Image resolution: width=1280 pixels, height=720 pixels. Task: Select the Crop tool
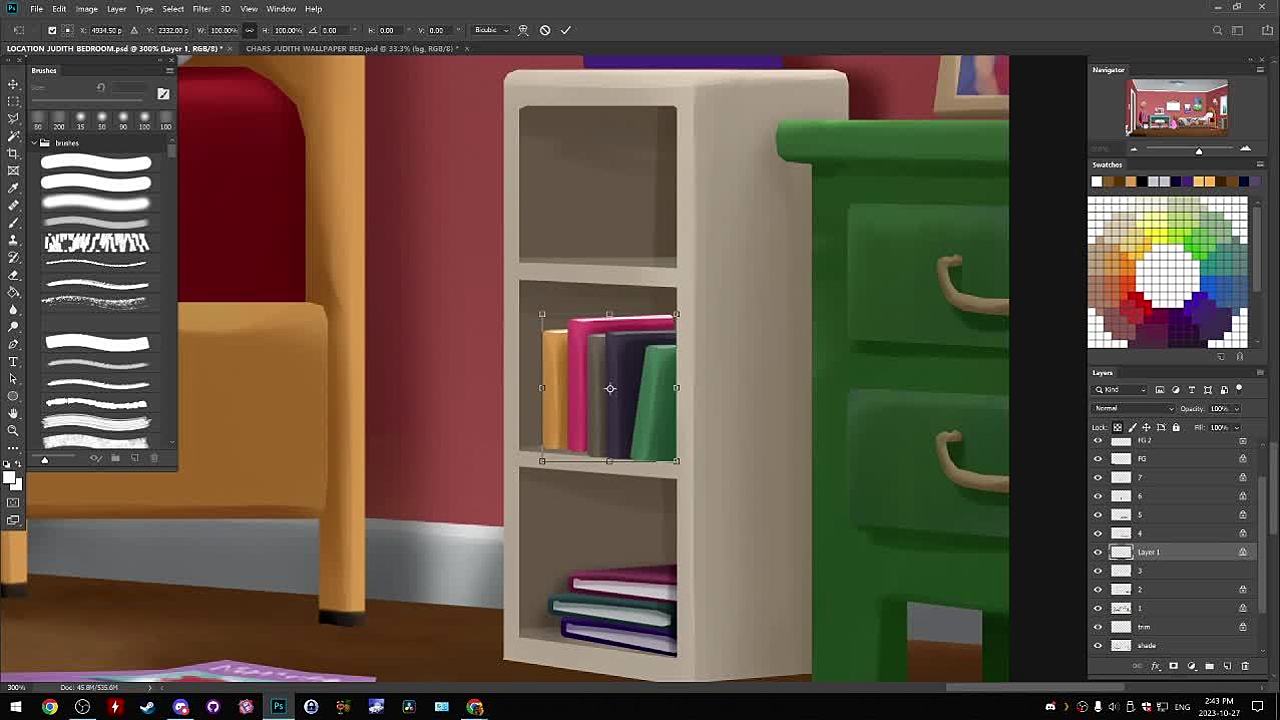click(13, 153)
